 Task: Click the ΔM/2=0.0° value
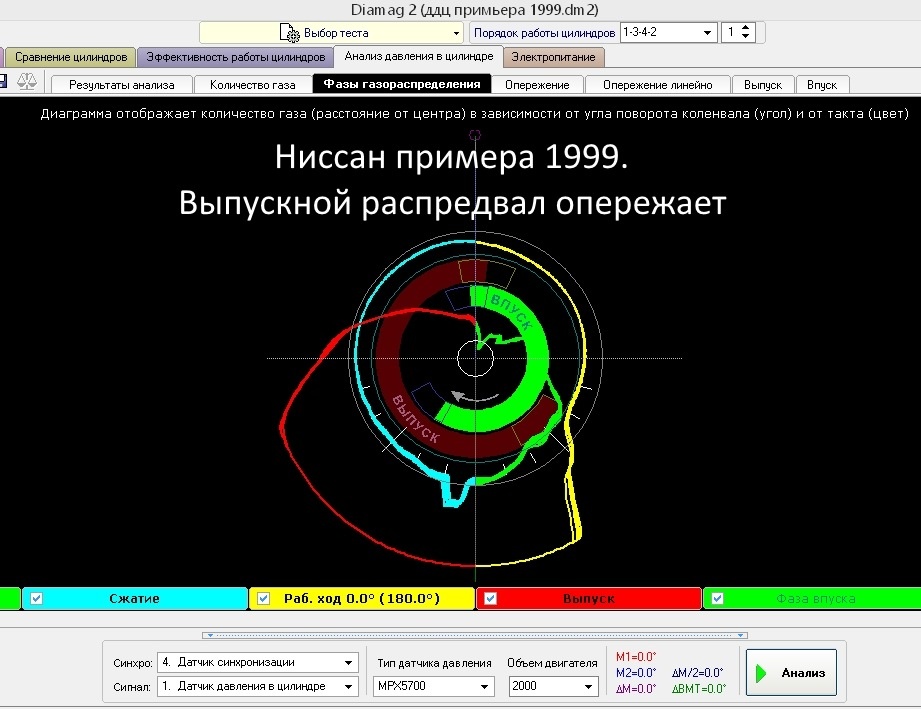click(x=698, y=673)
